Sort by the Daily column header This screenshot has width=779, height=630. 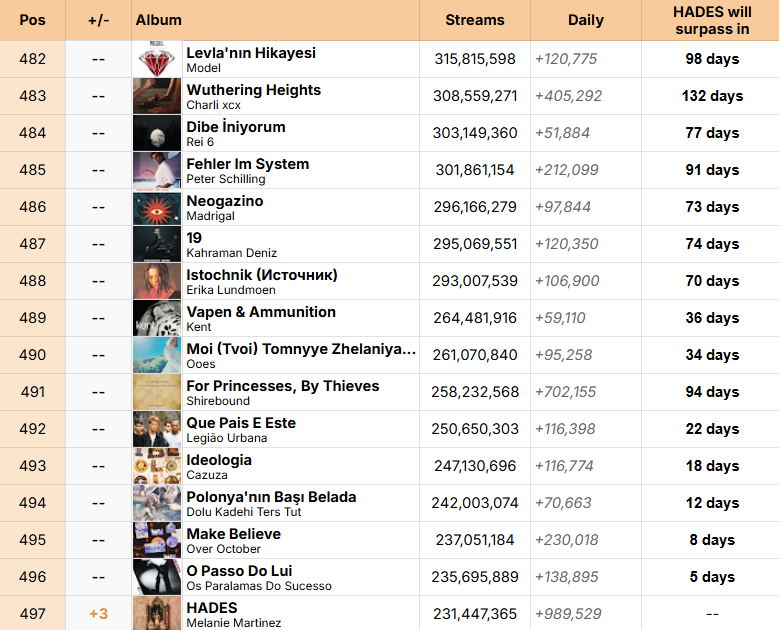586,20
